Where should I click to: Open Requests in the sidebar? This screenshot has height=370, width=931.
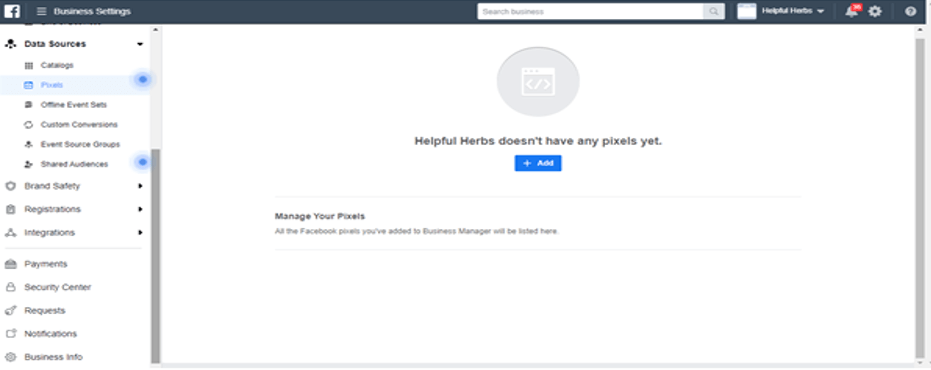click(45, 311)
